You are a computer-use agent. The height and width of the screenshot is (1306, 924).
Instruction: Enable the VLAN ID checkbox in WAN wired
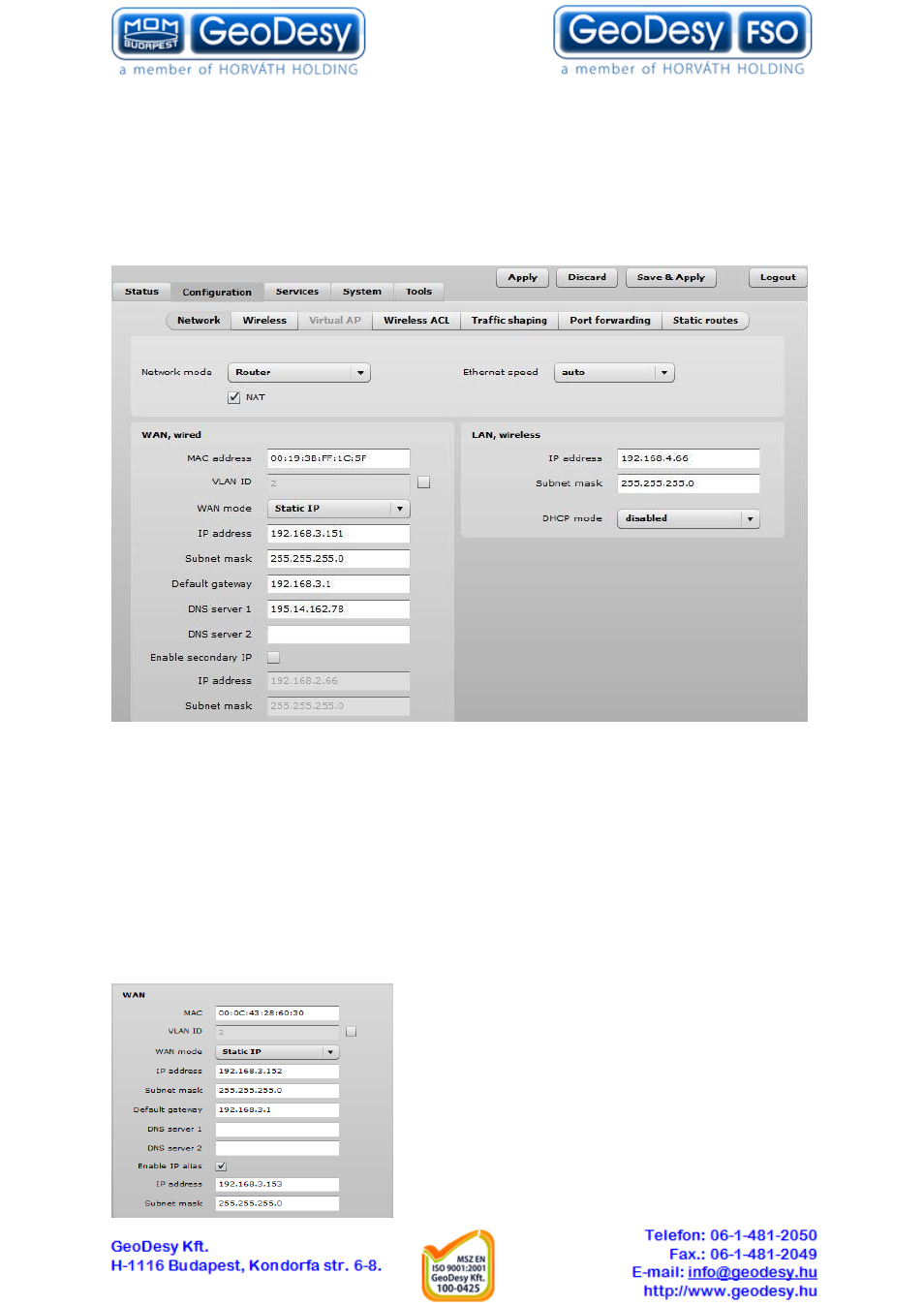tap(423, 482)
